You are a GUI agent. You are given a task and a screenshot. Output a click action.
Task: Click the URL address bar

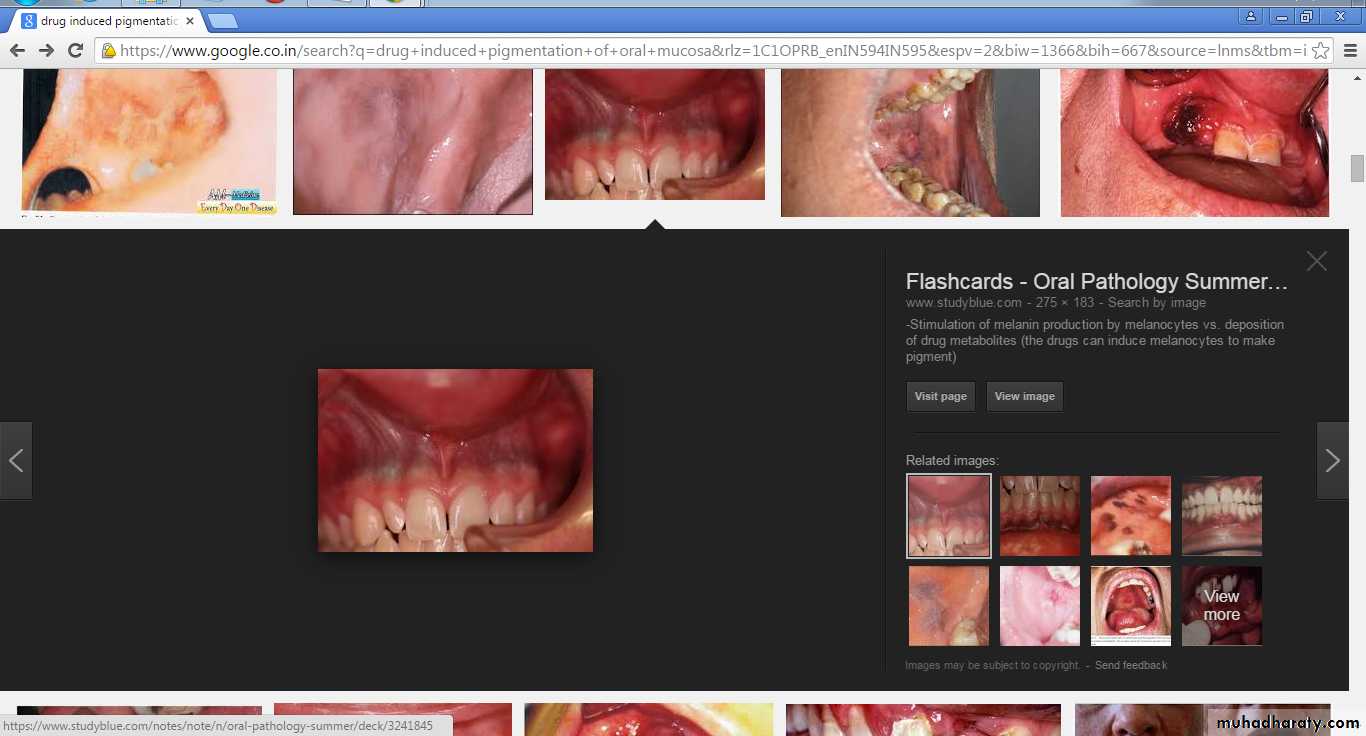[700, 50]
